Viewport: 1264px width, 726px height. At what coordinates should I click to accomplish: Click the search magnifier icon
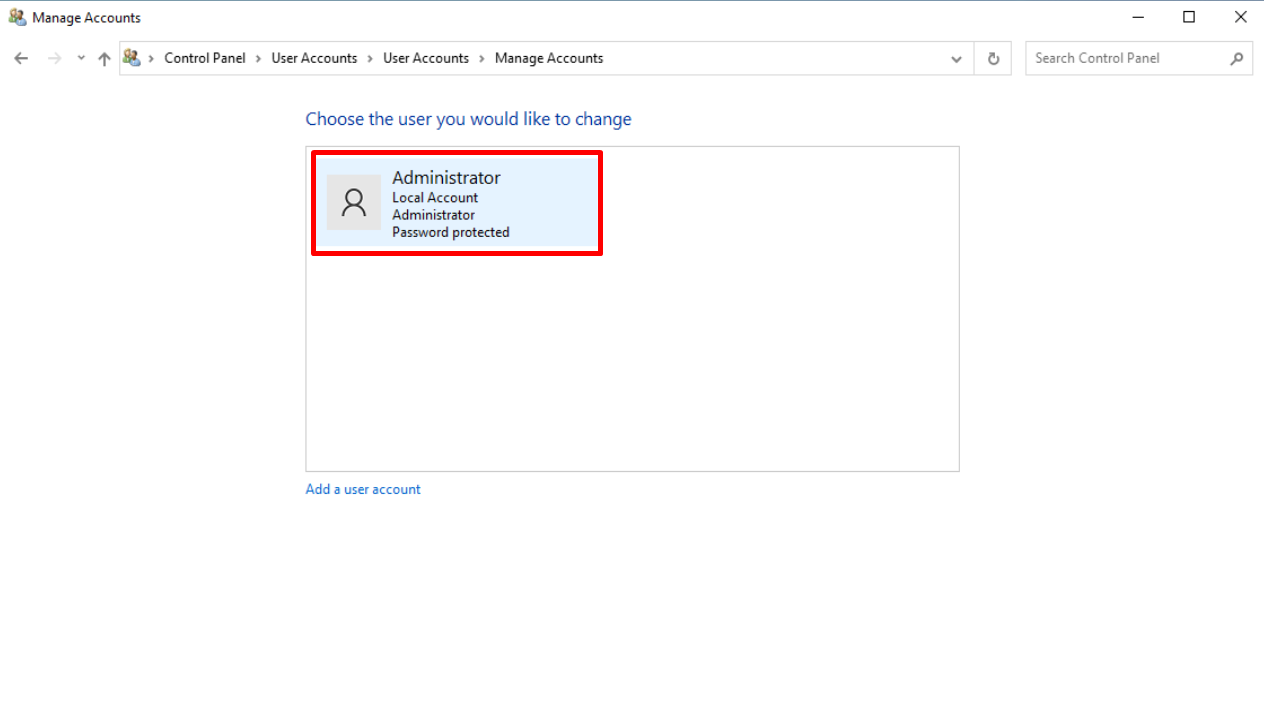[x=1237, y=58]
